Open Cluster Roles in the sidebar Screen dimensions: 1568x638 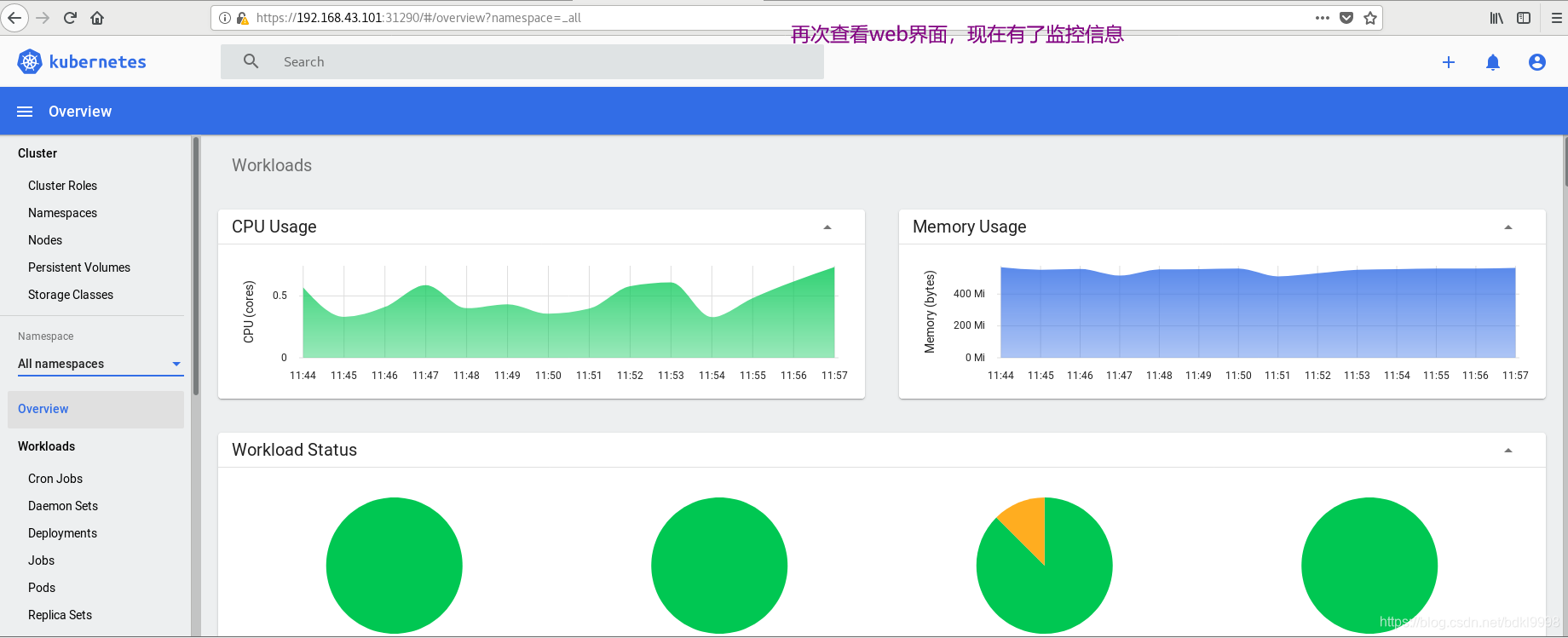(62, 186)
